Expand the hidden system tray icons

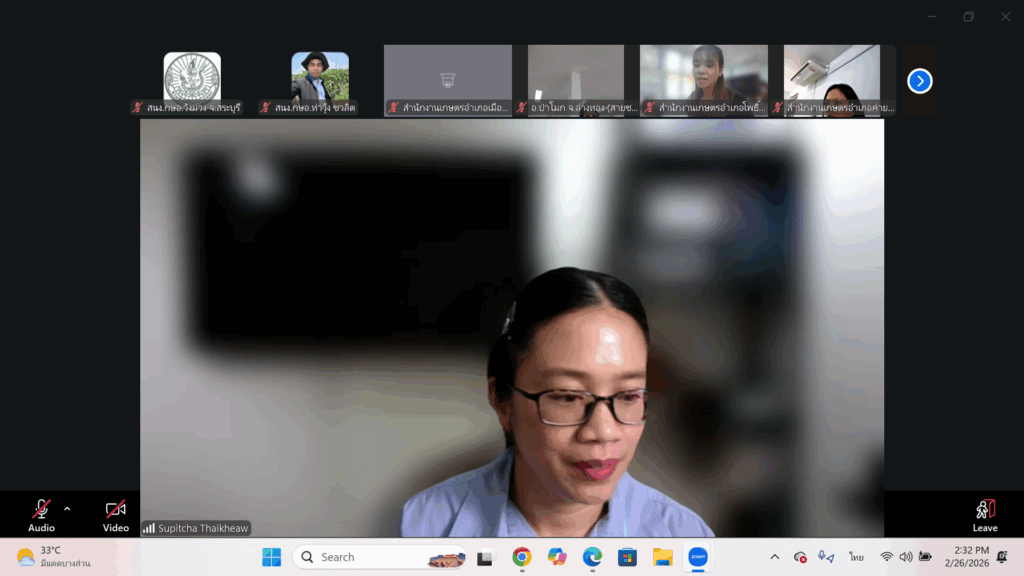[774, 557]
